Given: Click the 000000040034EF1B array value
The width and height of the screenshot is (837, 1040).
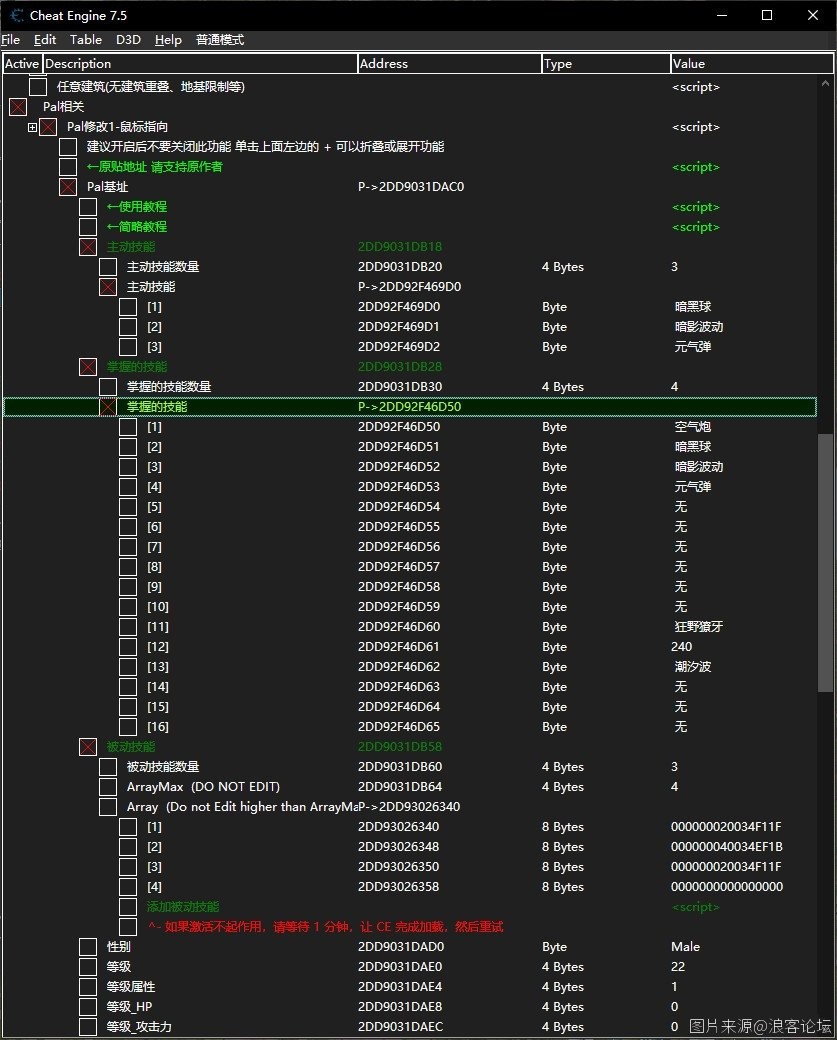Looking at the screenshot, I should (726, 847).
